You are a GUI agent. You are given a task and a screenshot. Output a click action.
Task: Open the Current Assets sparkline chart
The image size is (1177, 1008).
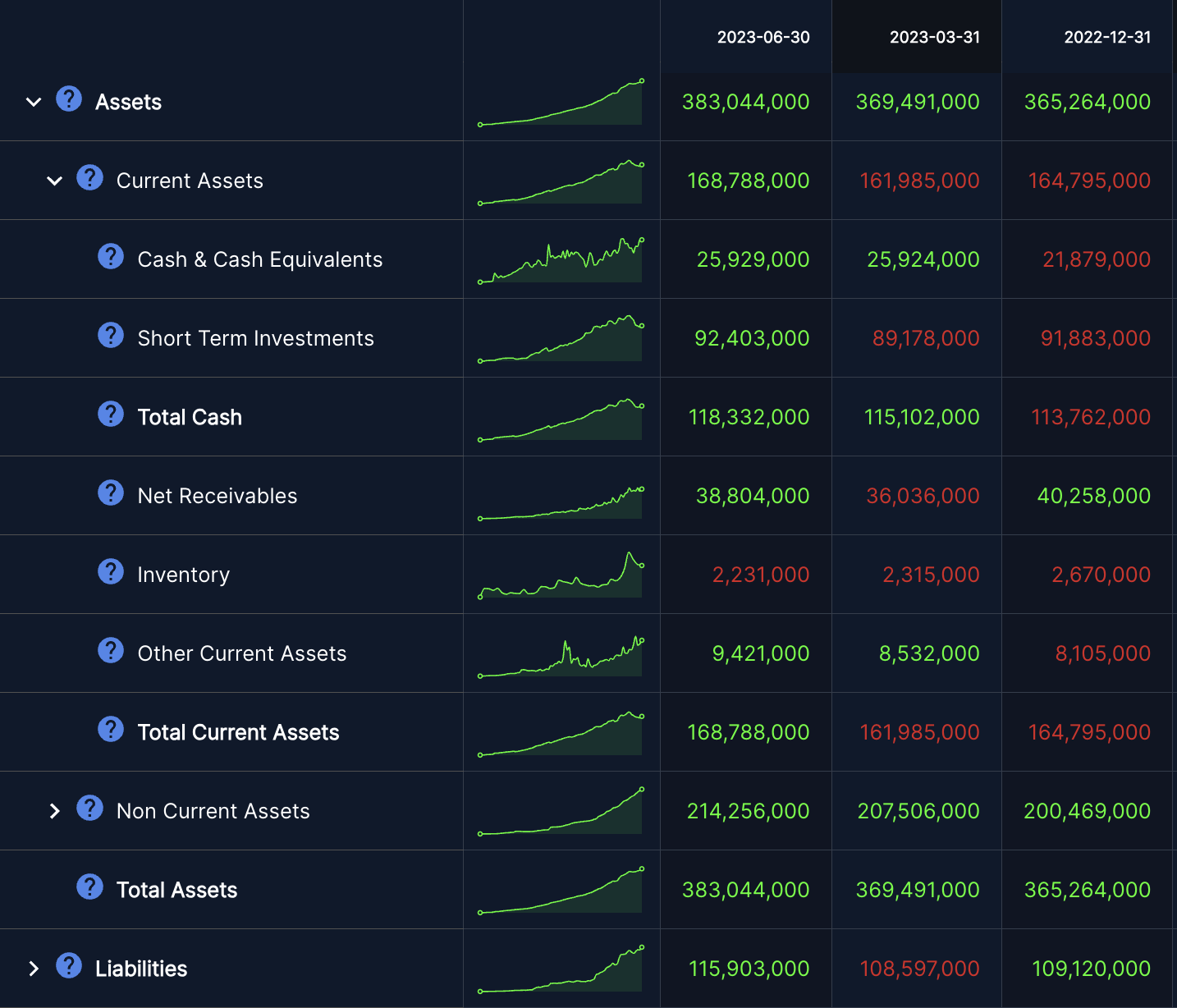[x=561, y=181]
